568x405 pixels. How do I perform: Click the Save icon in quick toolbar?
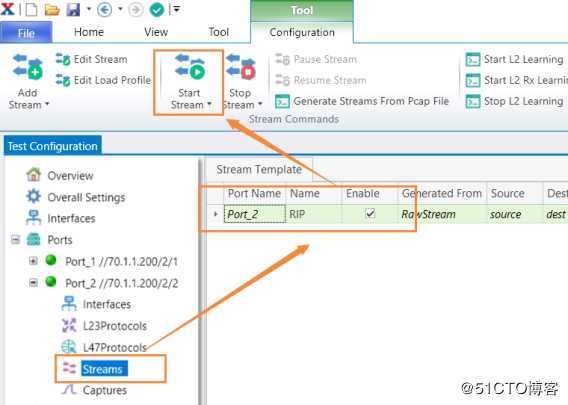(73, 9)
